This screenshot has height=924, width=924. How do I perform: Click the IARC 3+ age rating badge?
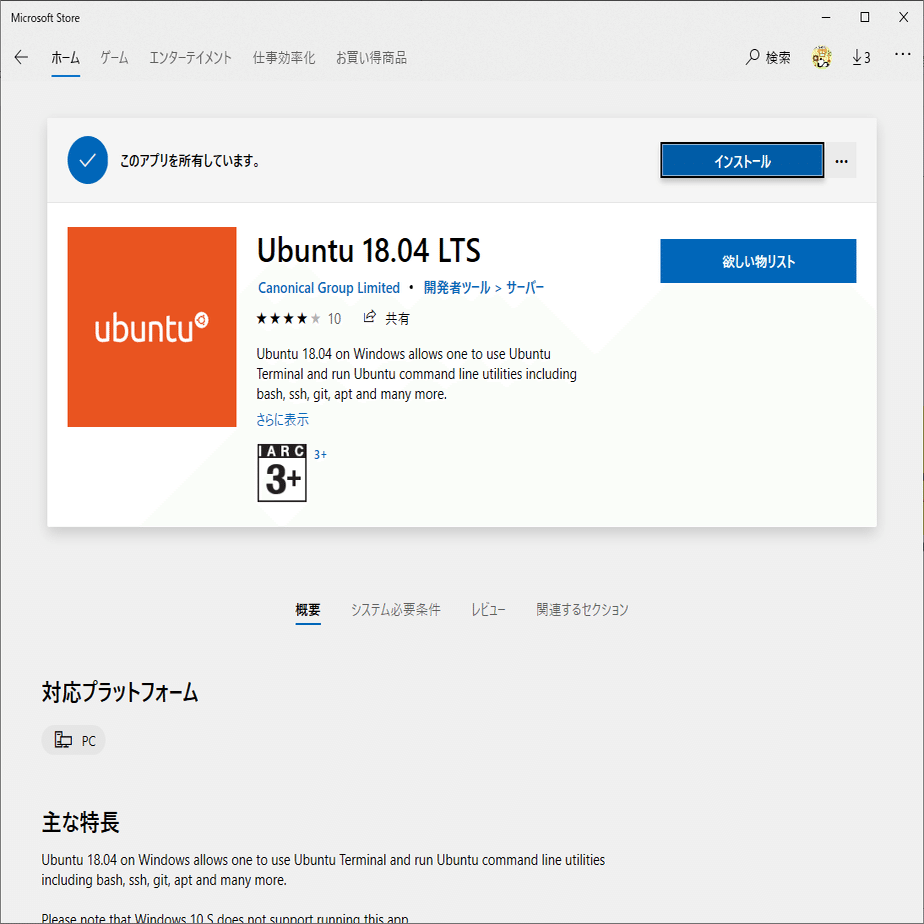[x=281, y=472]
